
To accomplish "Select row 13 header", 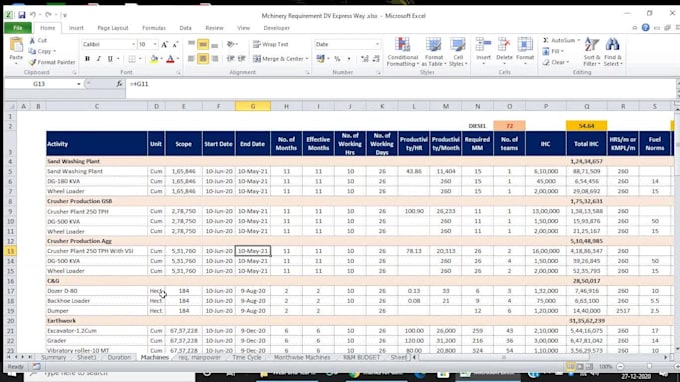I will click(10, 251).
